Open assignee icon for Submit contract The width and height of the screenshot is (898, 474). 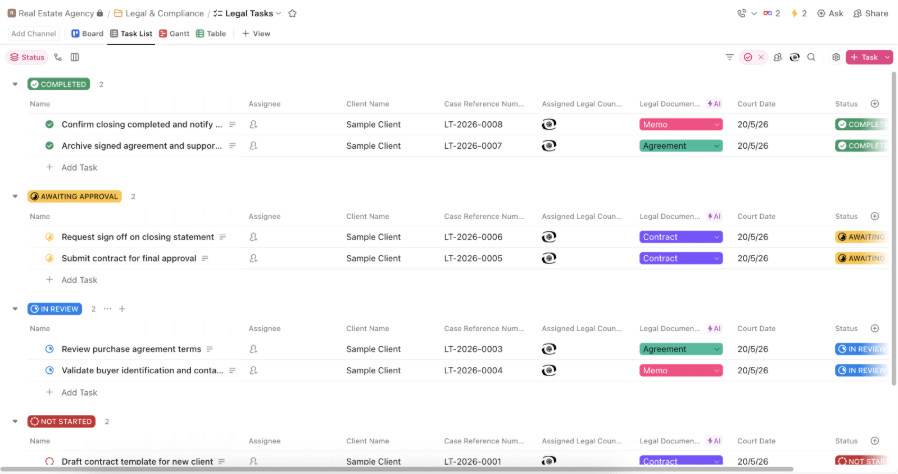pyautogui.click(x=253, y=258)
